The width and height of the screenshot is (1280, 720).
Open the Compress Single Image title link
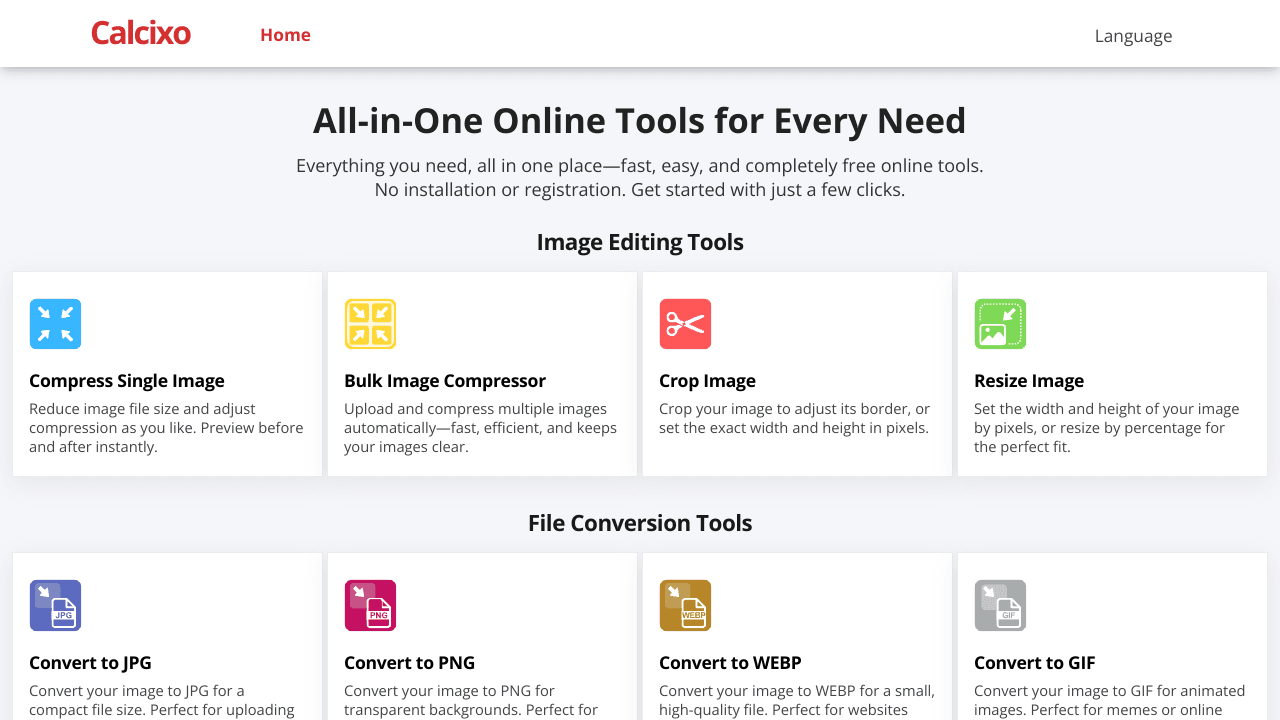tap(127, 381)
